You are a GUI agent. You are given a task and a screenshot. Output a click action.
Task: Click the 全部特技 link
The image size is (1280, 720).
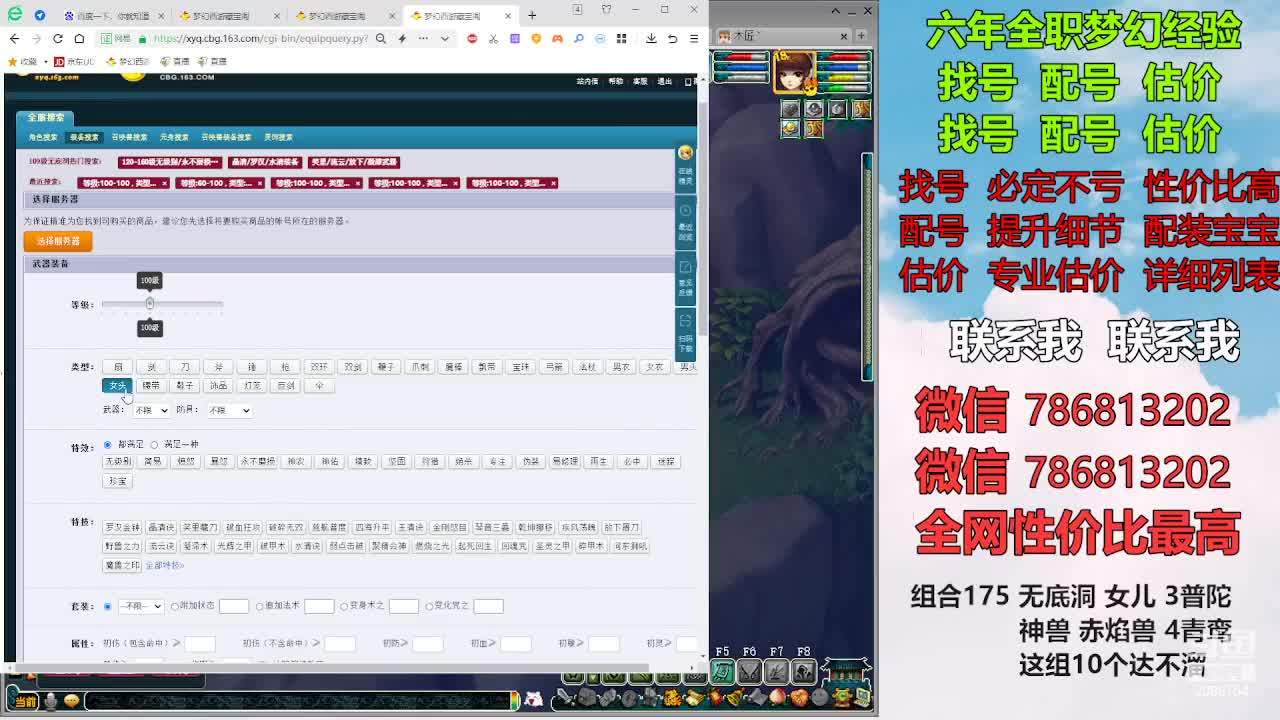tap(164, 566)
